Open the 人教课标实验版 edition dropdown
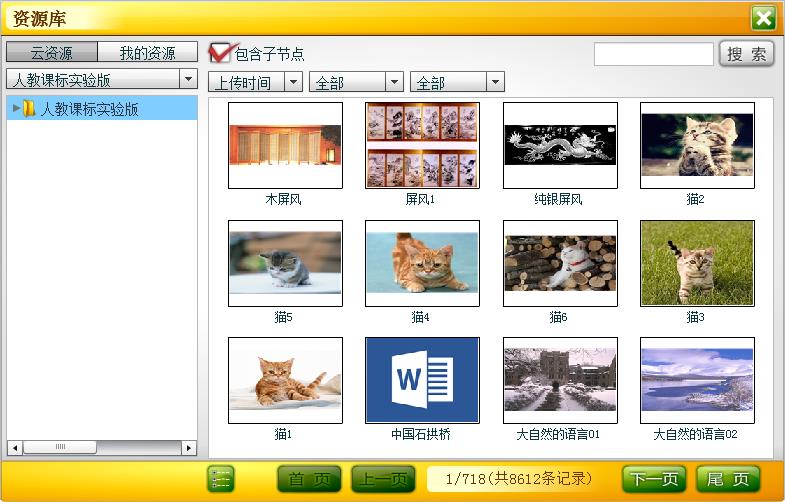The width and height of the screenshot is (785, 502). (101, 80)
